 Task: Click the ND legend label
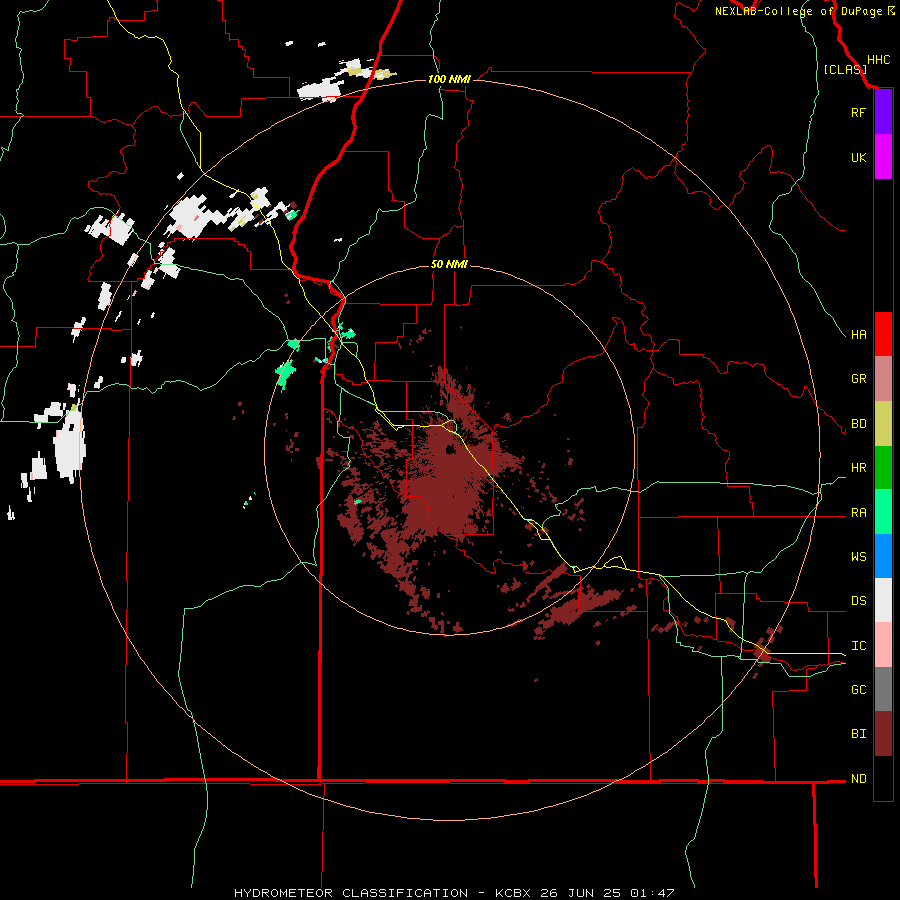coord(858,779)
